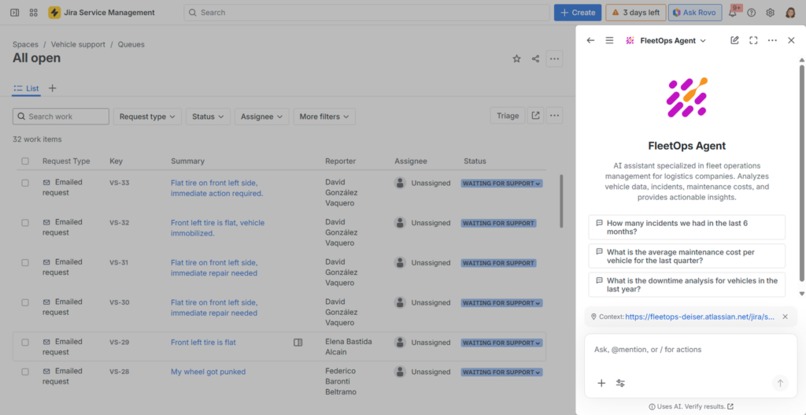
Task: Focus the top Search field
Action: [x=366, y=12]
